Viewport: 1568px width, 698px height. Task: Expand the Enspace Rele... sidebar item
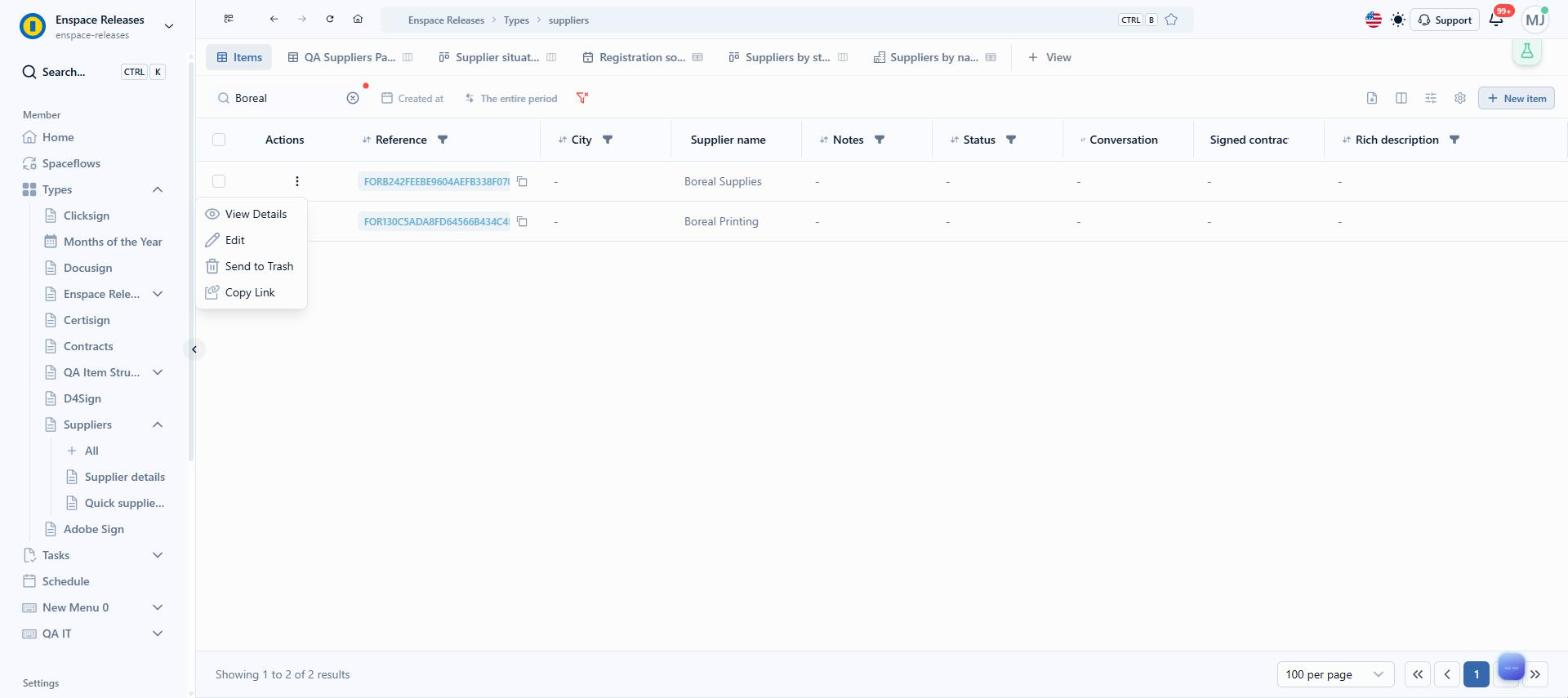click(157, 294)
